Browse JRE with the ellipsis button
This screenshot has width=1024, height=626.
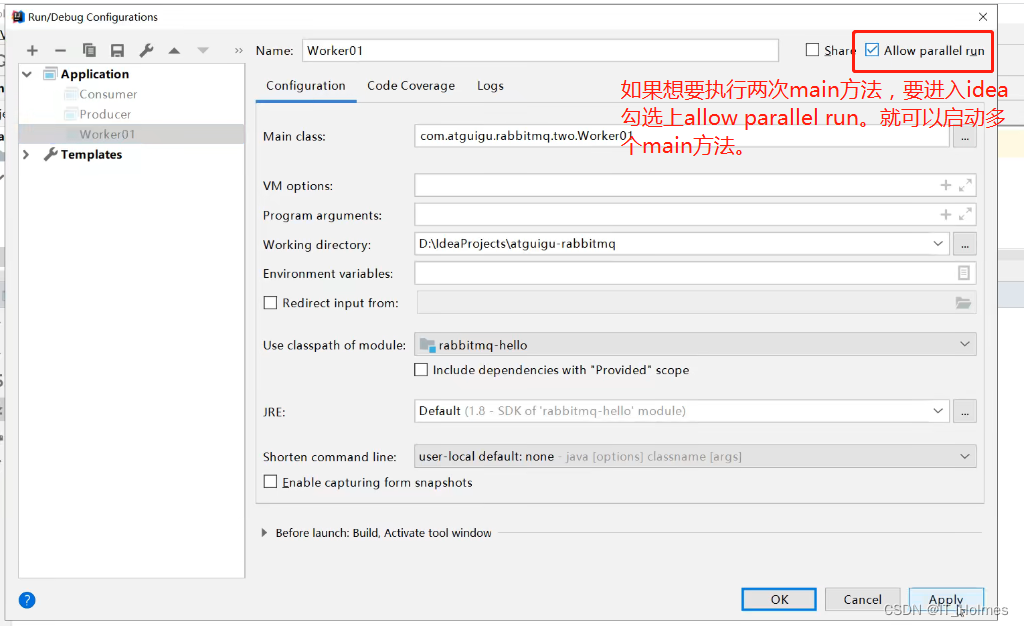pyautogui.click(x=965, y=411)
